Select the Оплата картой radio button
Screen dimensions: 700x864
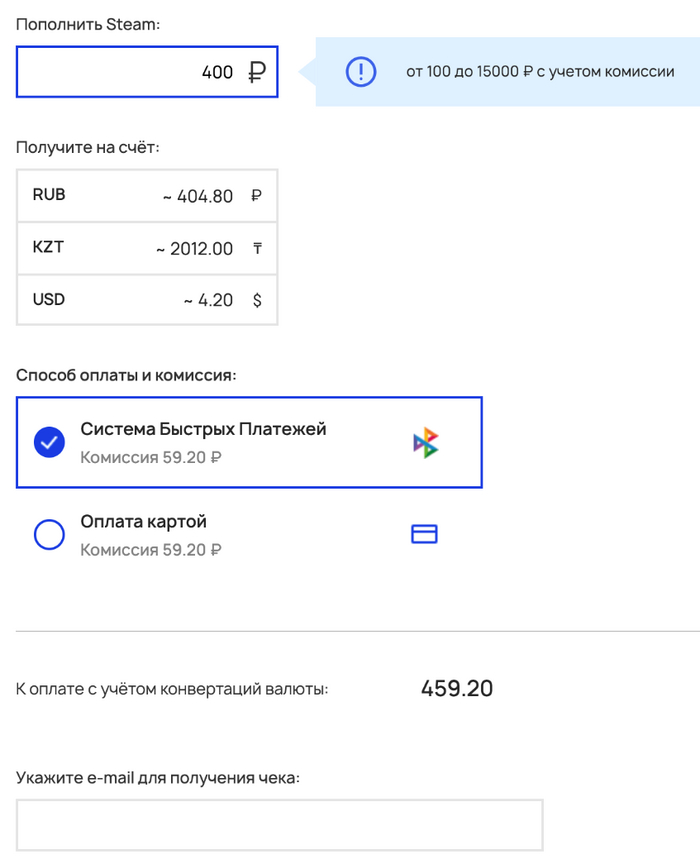(x=50, y=535)
